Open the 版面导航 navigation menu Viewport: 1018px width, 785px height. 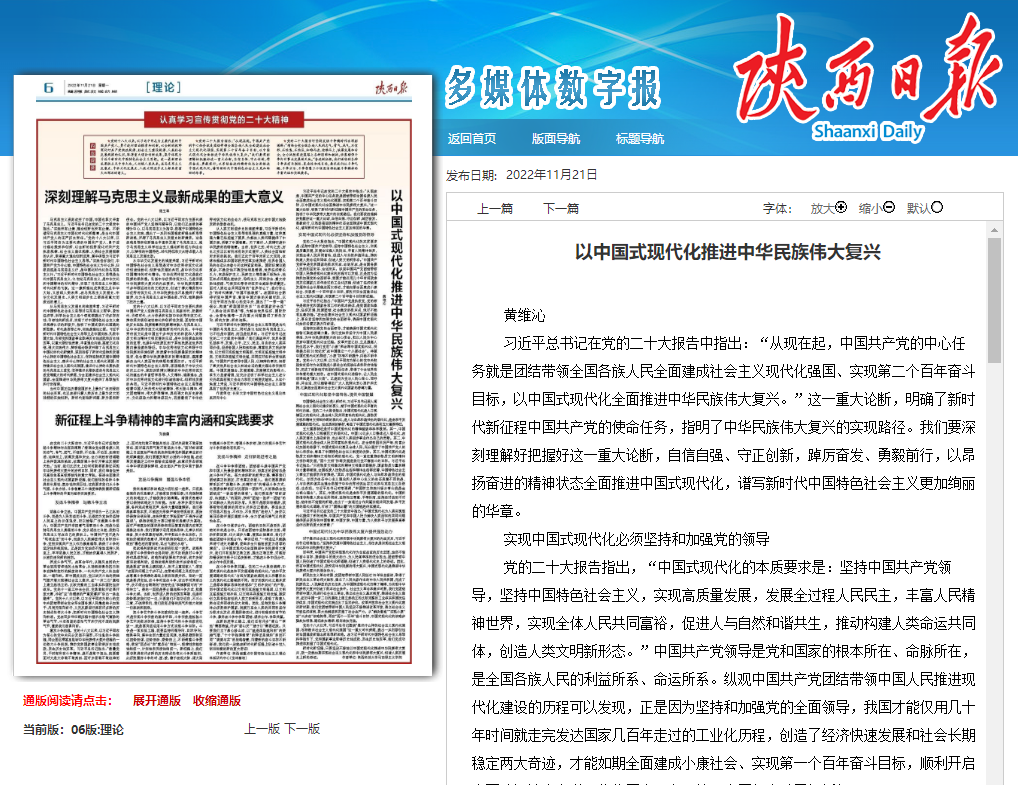pos(556,138)
